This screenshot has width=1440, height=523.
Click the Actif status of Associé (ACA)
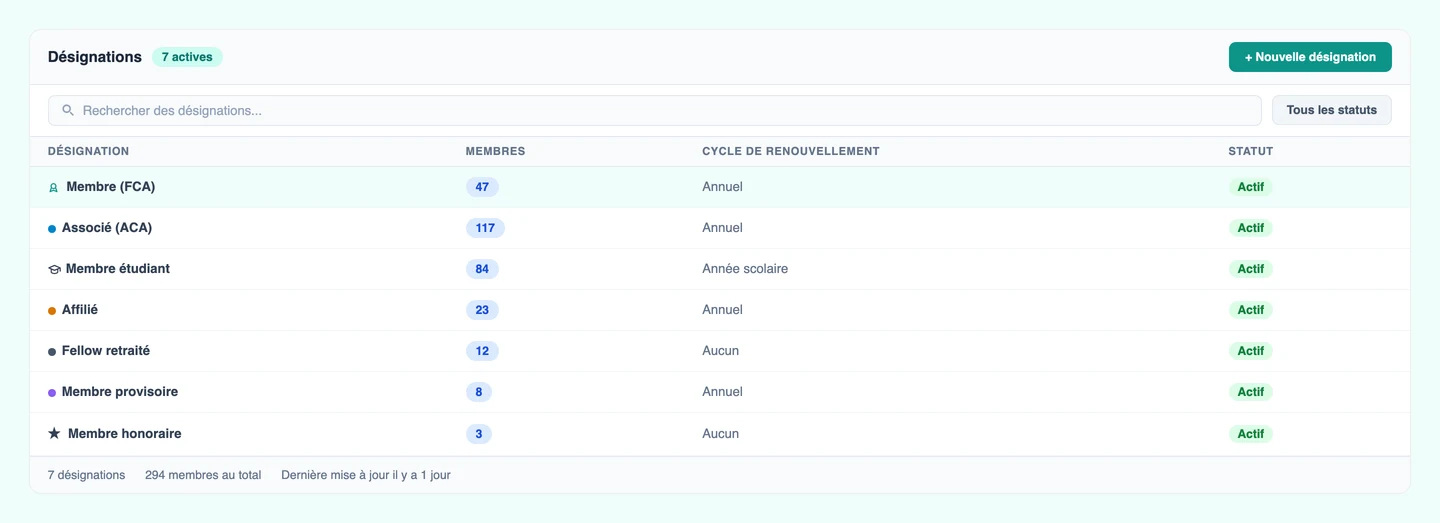point(1251,228)
